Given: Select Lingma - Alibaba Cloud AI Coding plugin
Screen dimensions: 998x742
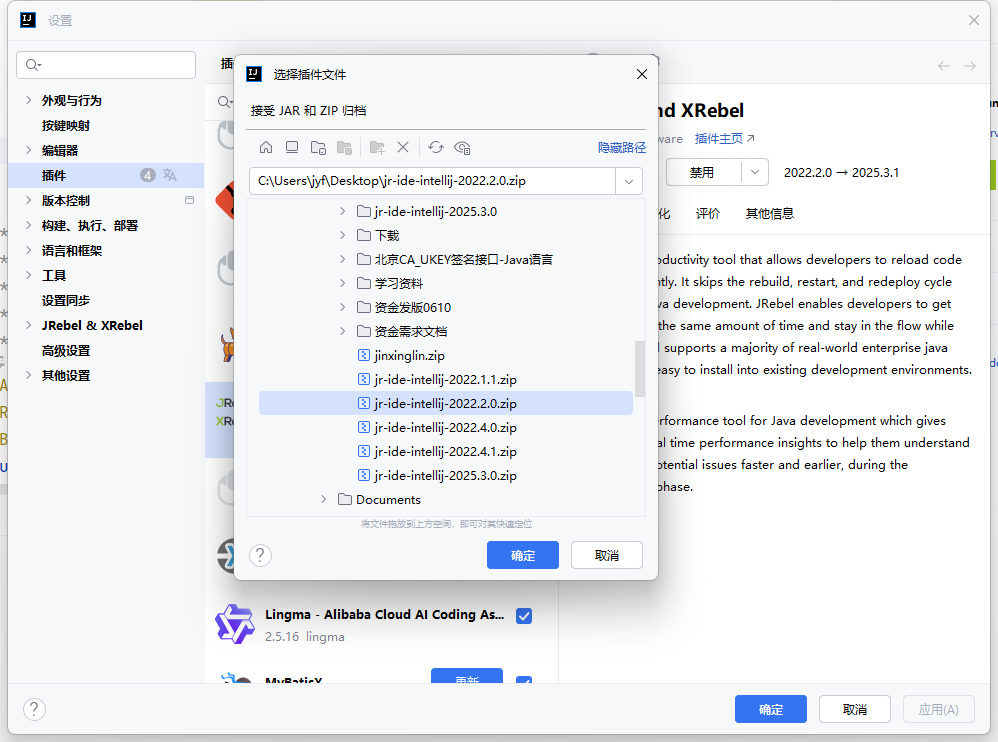Looking at the screenshot, I should (x=384, y=615).
